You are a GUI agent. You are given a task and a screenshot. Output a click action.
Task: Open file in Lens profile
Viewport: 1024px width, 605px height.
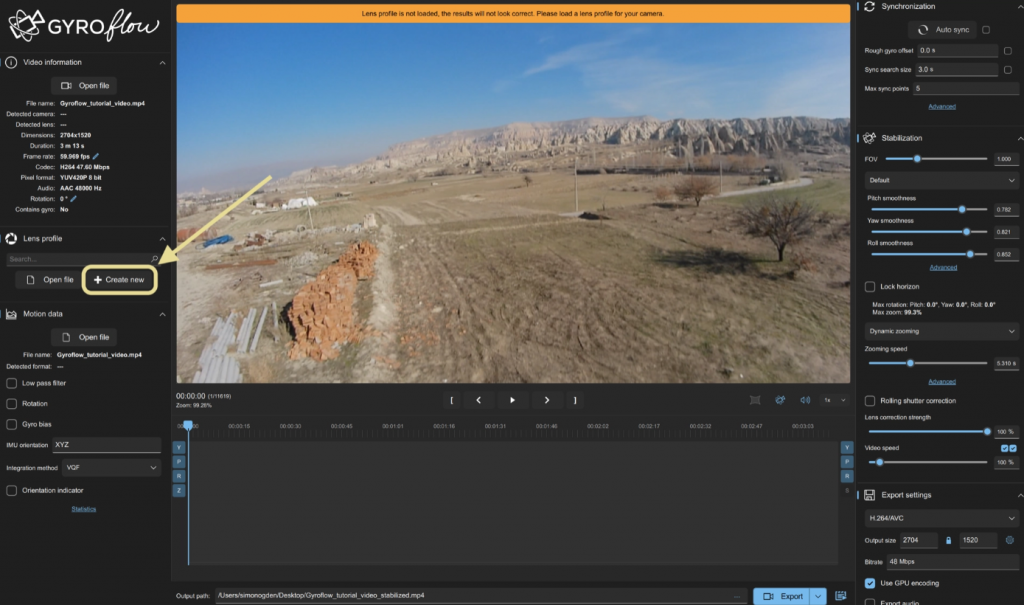click(x=50, y=280)
